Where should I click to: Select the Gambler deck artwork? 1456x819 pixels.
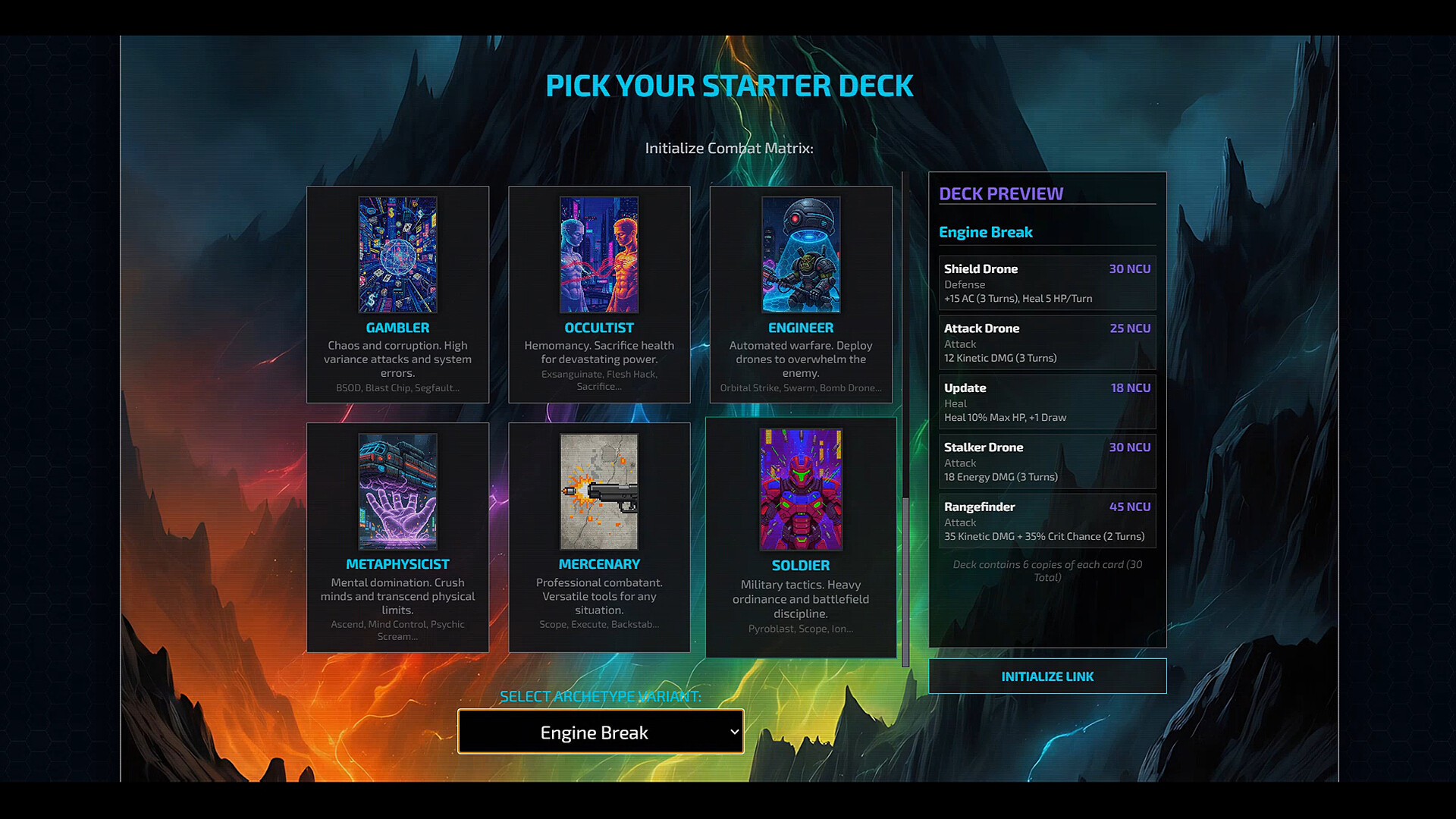click(x=397, y=255)
